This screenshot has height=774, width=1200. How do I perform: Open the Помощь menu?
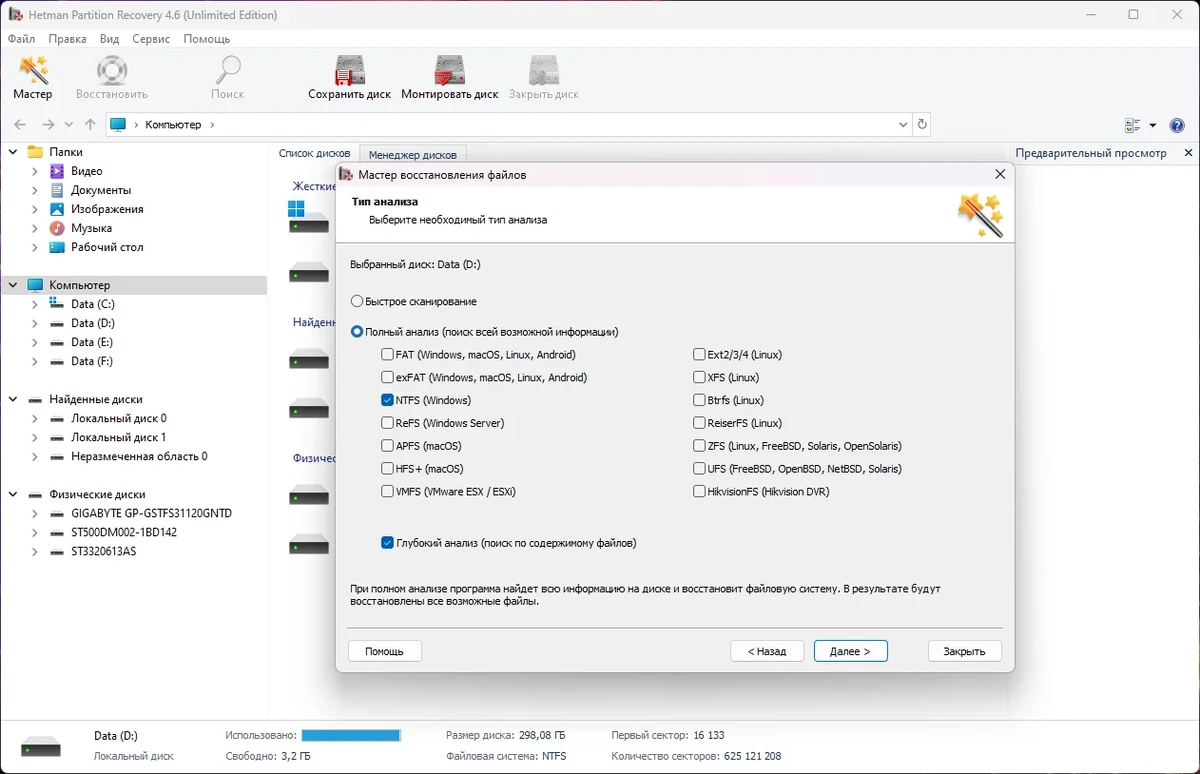point(207,39)
